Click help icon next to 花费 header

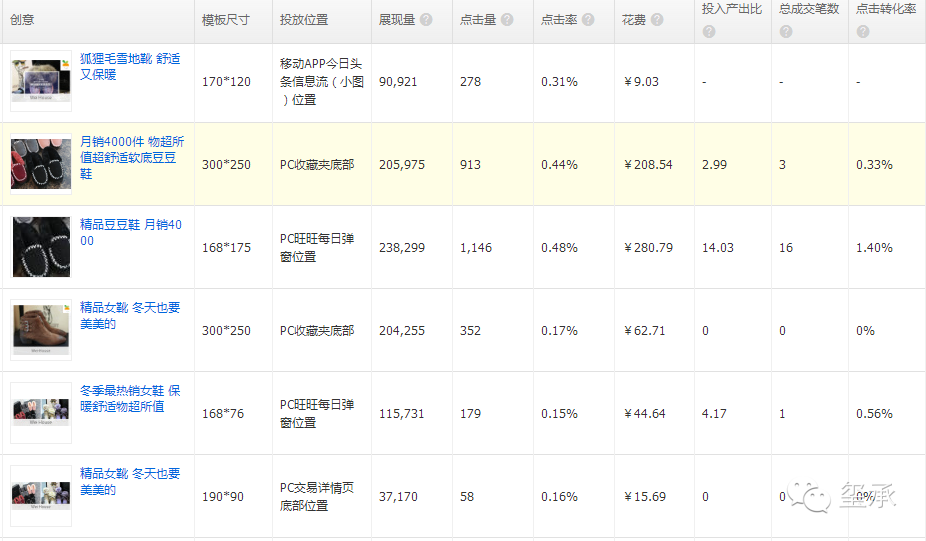point(657,19)
